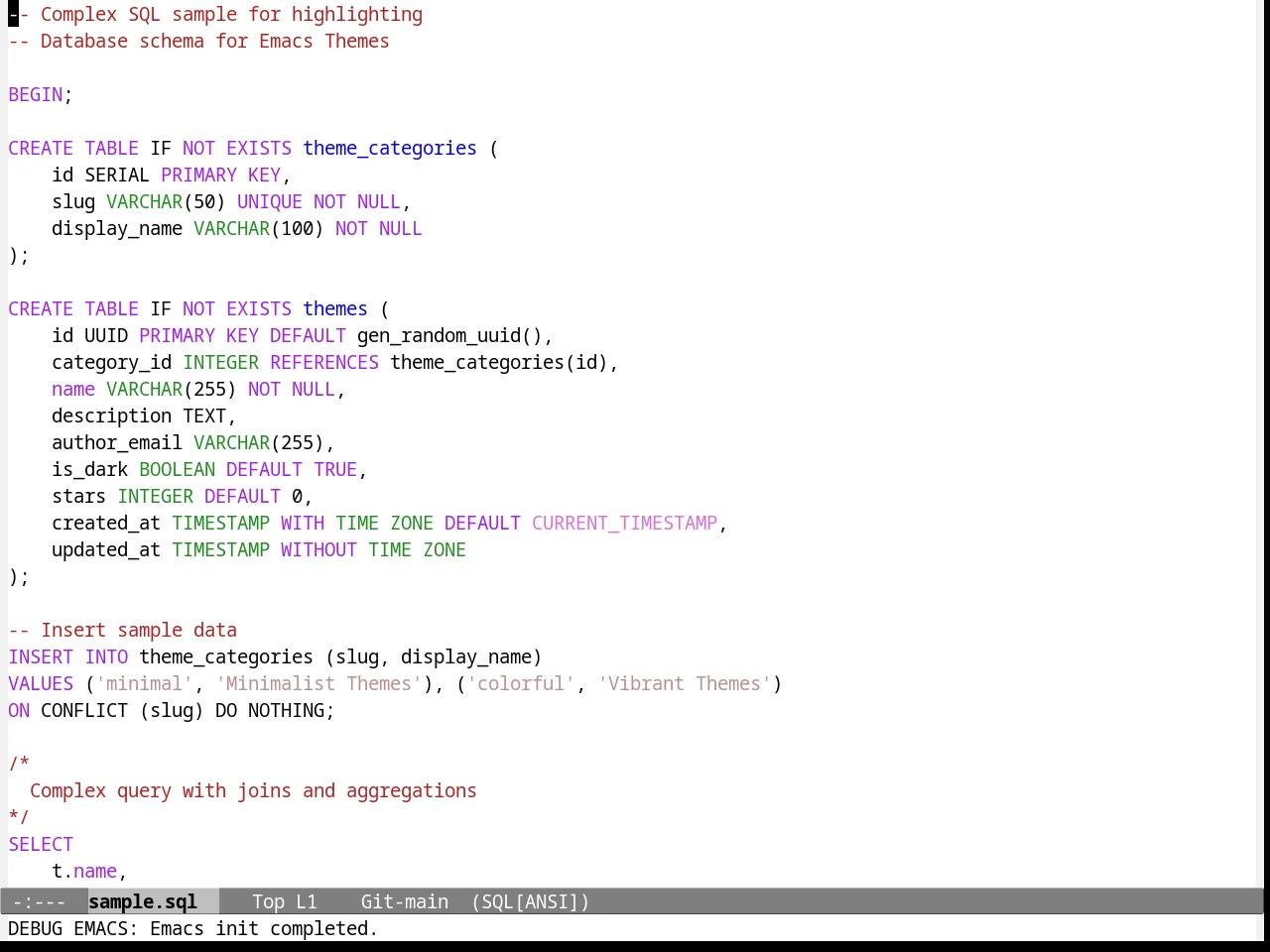Click Git-main version control indicator
The width and height of the screenshot is (1270, 952).
405,901
